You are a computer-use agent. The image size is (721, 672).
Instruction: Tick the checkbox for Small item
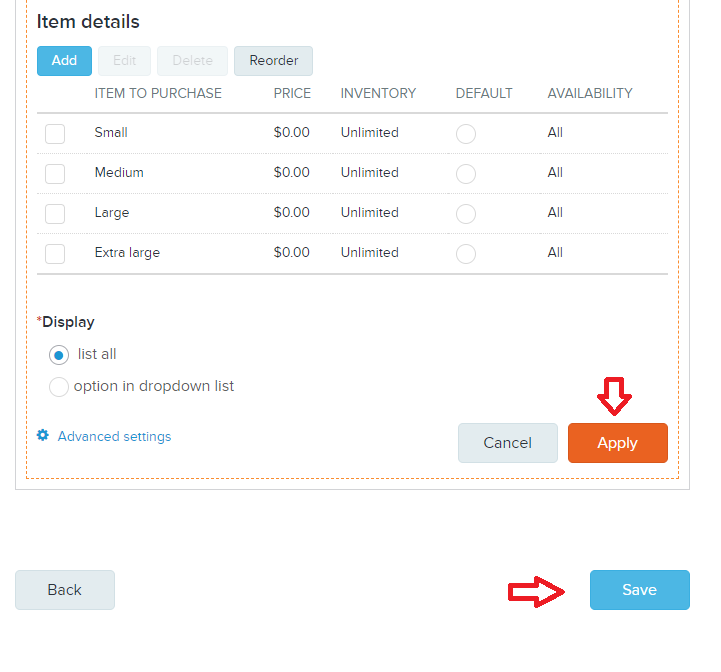55,134
